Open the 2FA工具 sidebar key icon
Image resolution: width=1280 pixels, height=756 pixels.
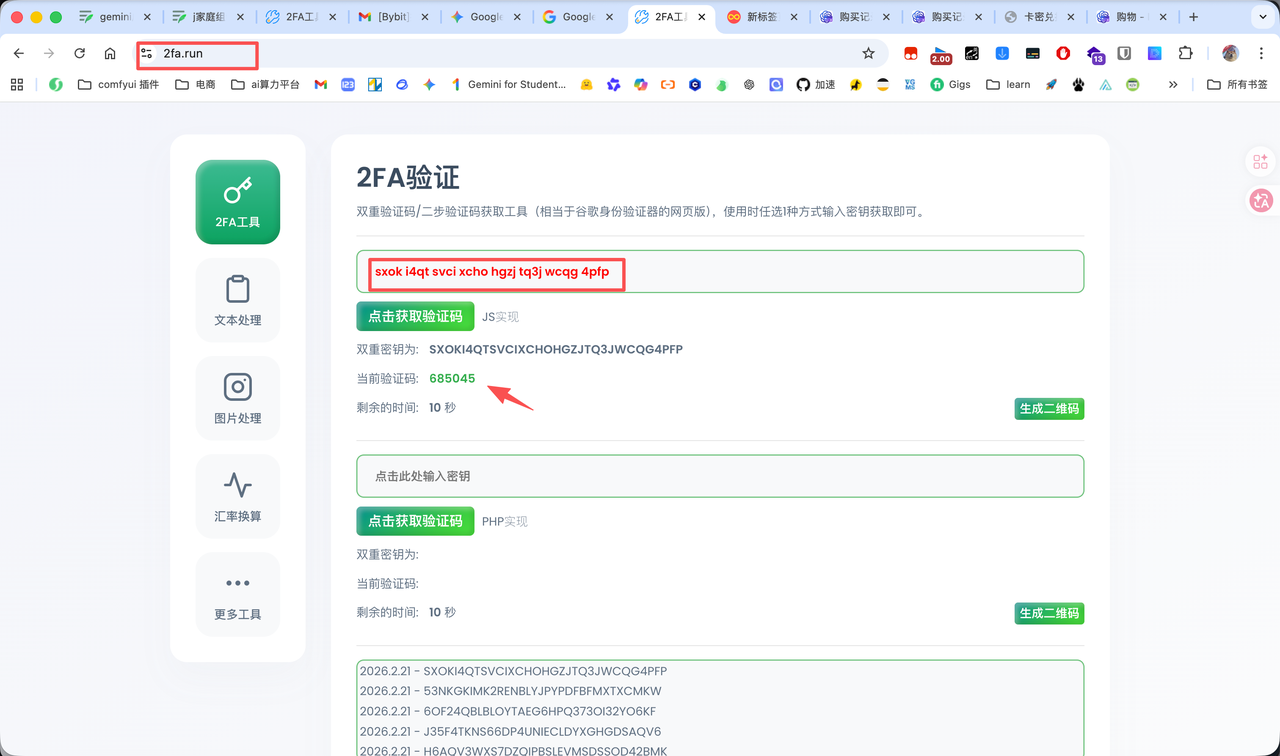[238, 201]
